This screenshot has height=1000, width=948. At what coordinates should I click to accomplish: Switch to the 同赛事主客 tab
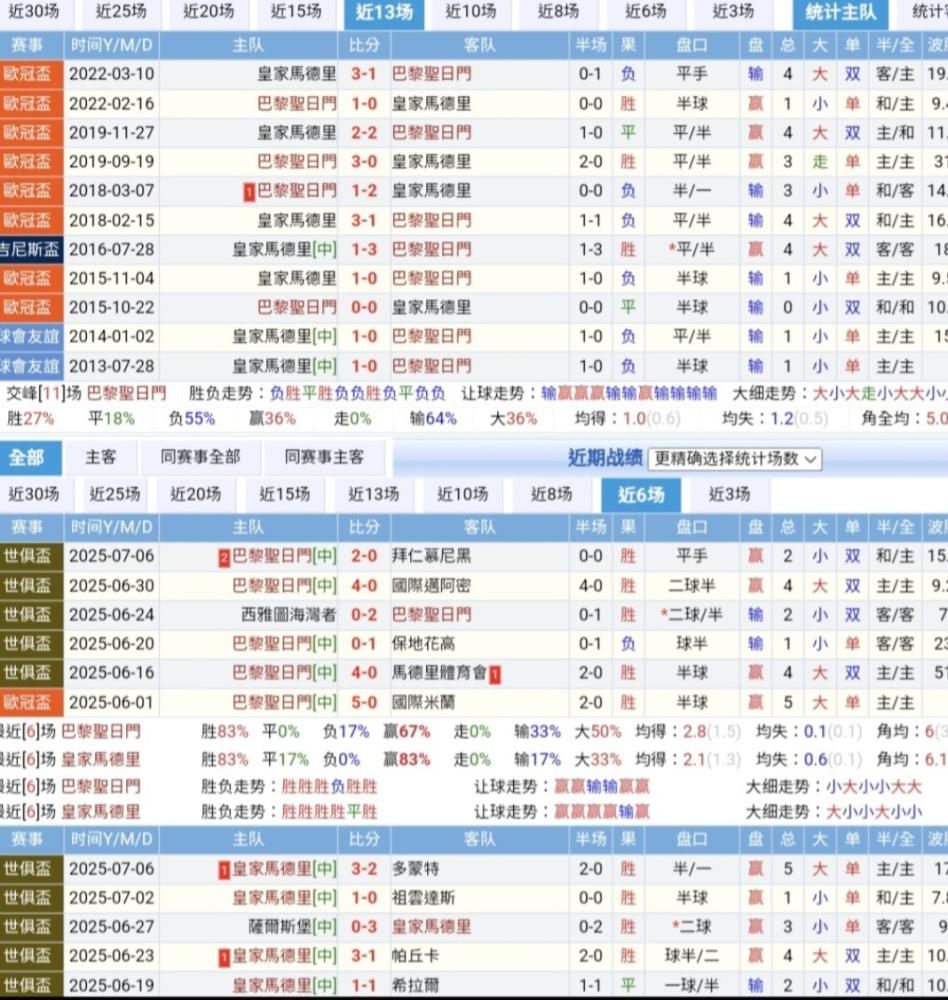pos(324,457)
